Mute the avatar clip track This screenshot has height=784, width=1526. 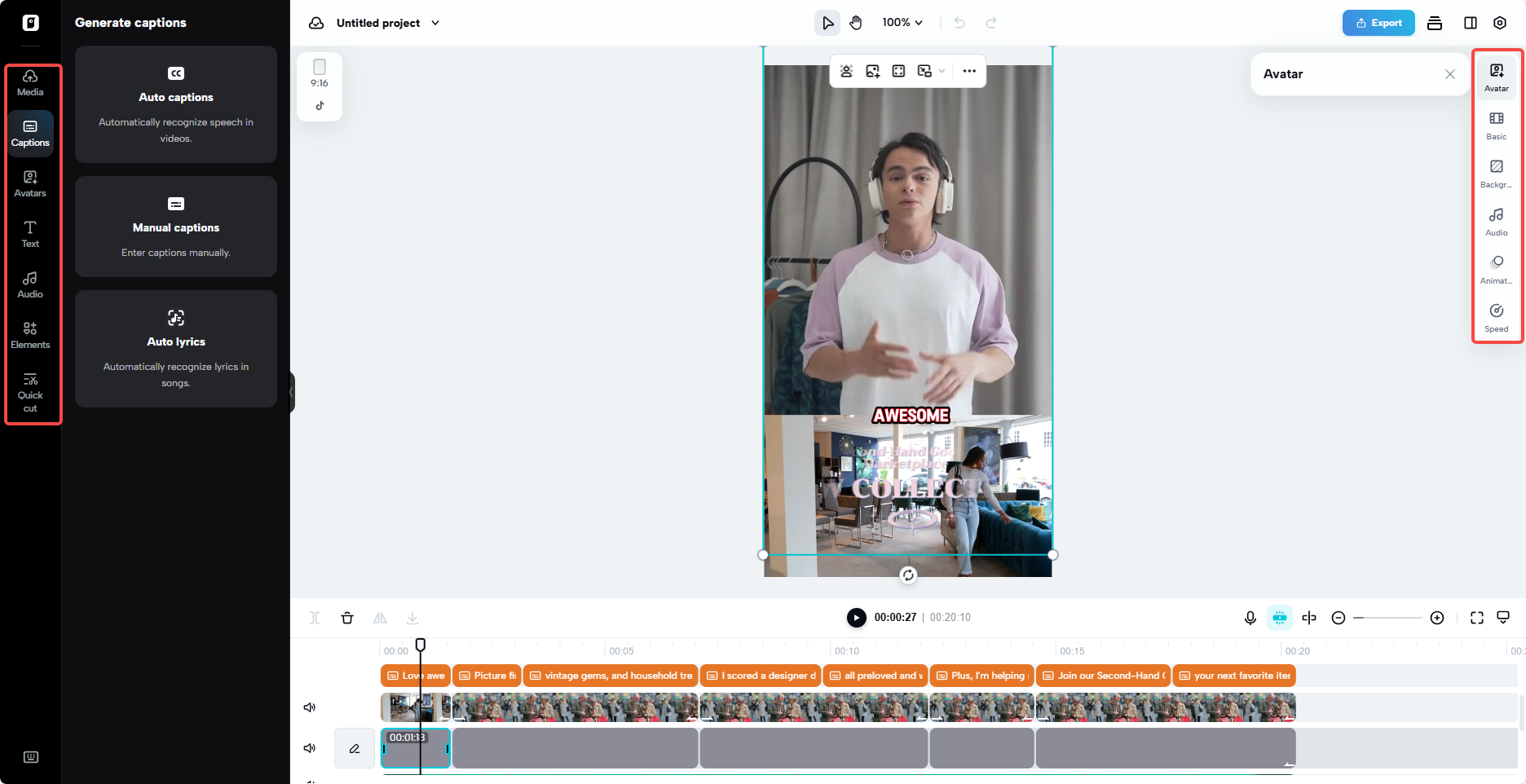tap(310, 748)
